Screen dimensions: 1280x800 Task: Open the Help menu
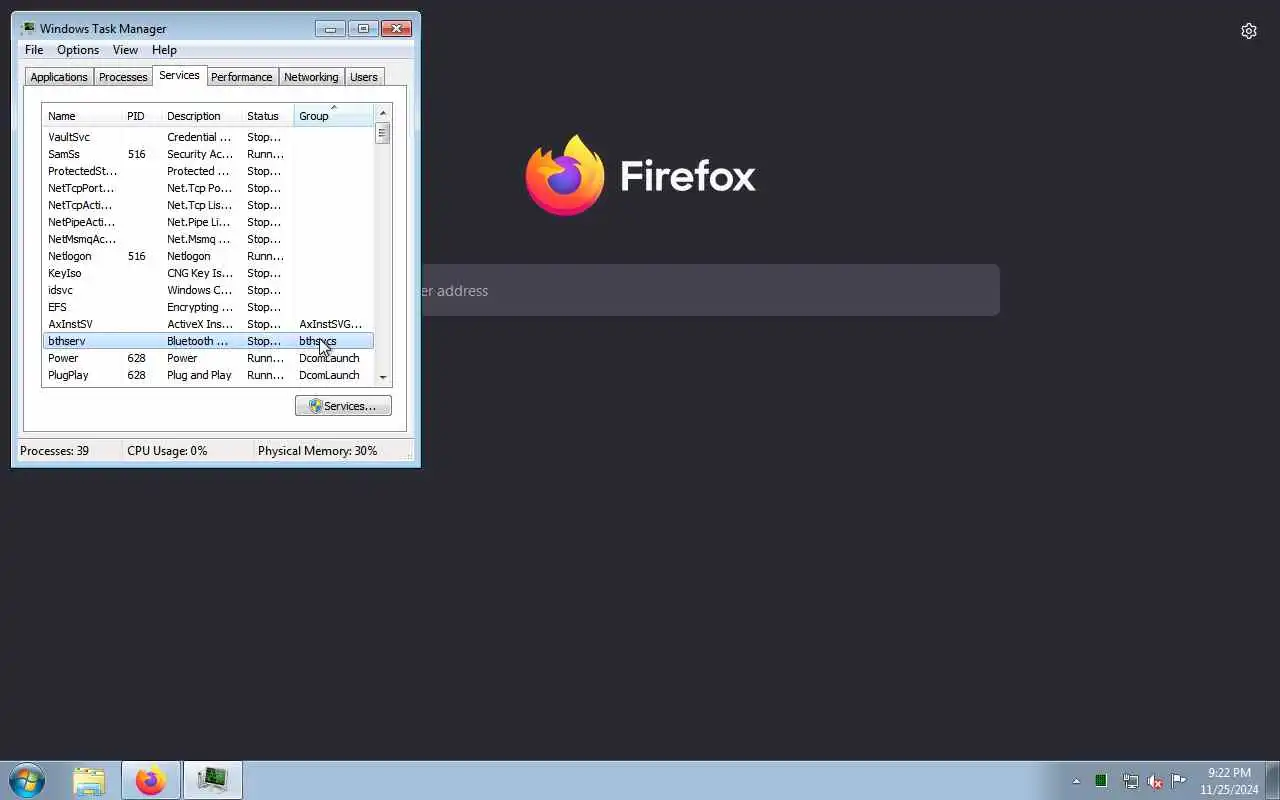[x=164, y=50]
